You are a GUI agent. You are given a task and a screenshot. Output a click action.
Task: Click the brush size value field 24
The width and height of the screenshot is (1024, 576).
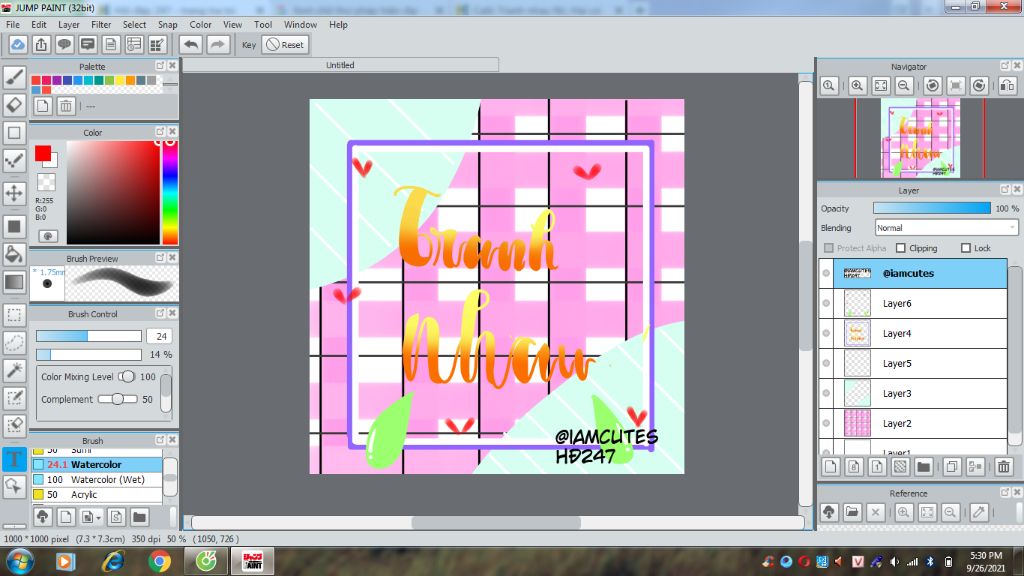(x=160, y=336)
